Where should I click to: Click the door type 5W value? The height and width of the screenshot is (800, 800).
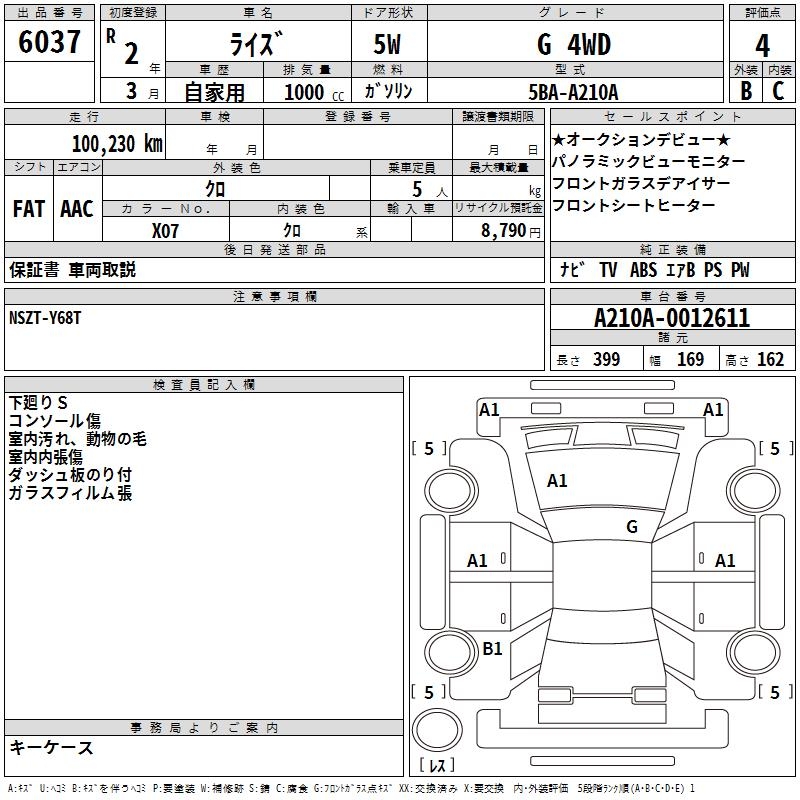coord(387,44)
